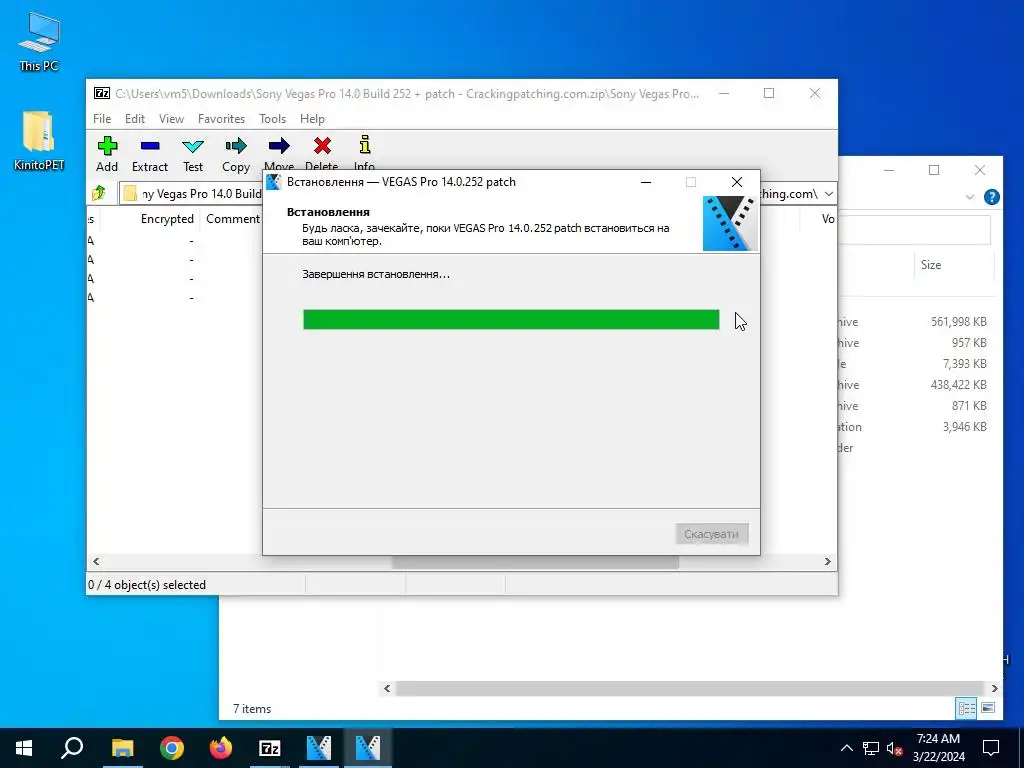Screen dimensions: 1024x768
Task: Click the muted volume tray icon
Action: tap(895, 748)
